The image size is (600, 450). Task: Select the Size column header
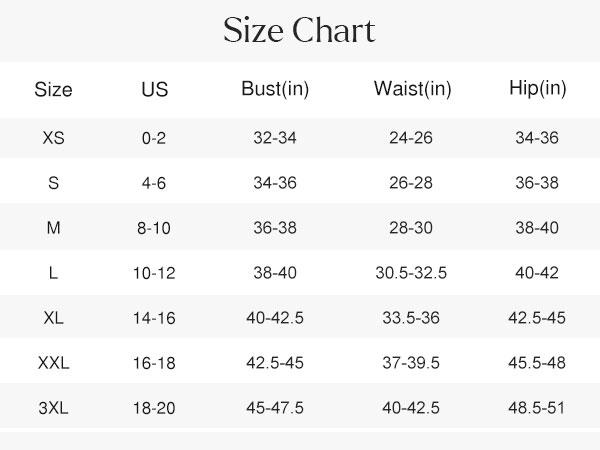(53, 90)
